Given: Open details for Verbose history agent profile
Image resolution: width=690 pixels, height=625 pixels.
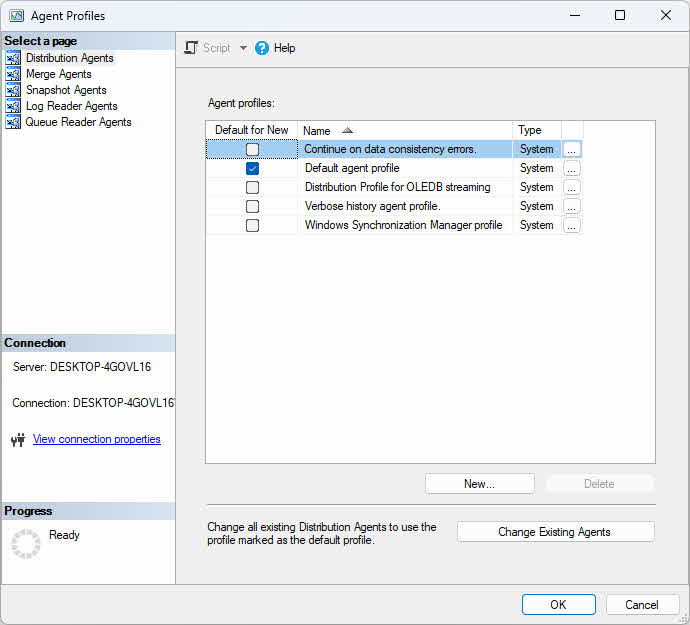Looking at the screenshot, I should click(572, 206).
